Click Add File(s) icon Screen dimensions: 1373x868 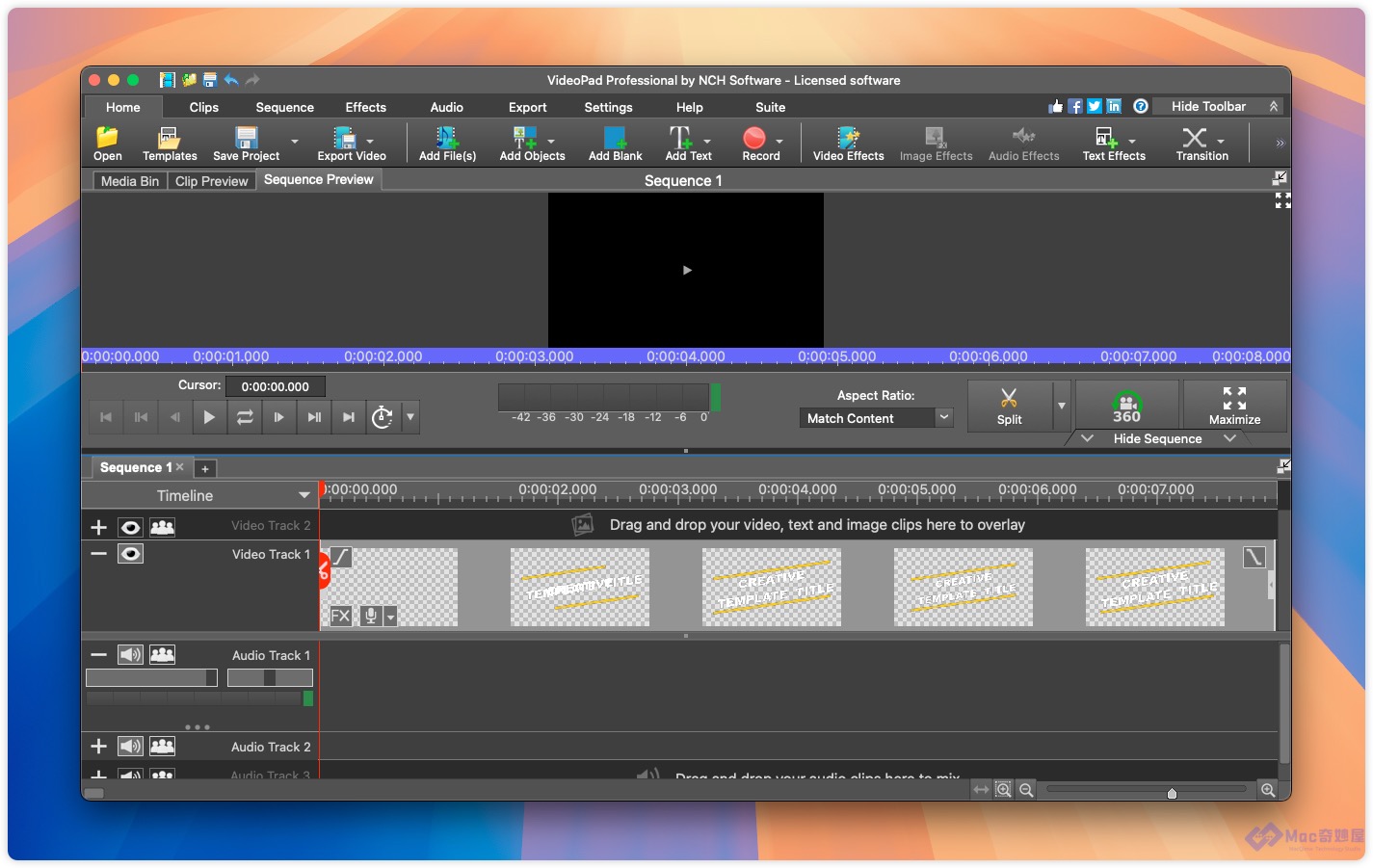(x=447, y=144)
